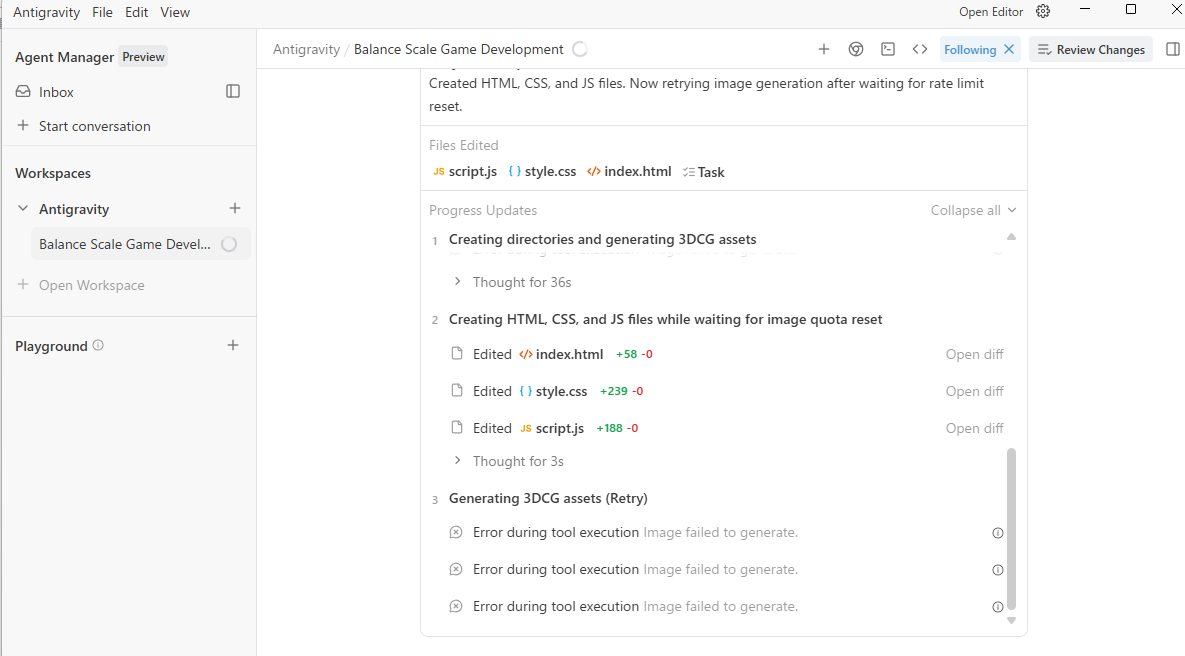Toggle the right side panel icon

point(1173,49)
